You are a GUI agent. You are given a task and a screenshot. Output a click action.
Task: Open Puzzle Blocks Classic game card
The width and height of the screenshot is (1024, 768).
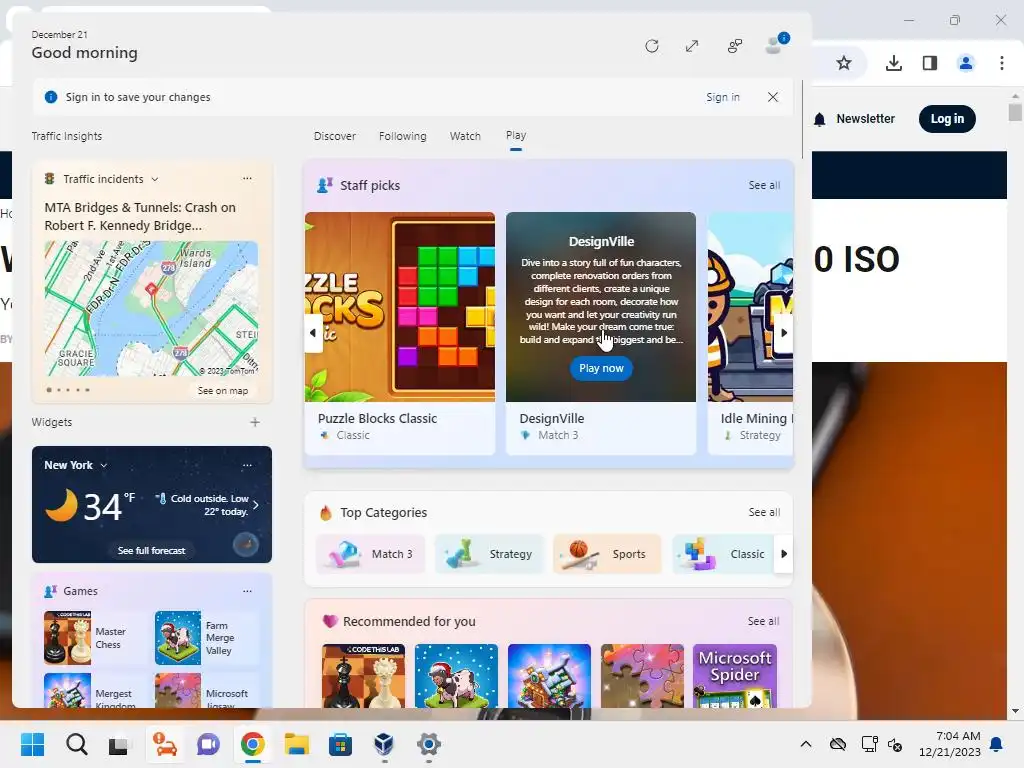(400, 333)
